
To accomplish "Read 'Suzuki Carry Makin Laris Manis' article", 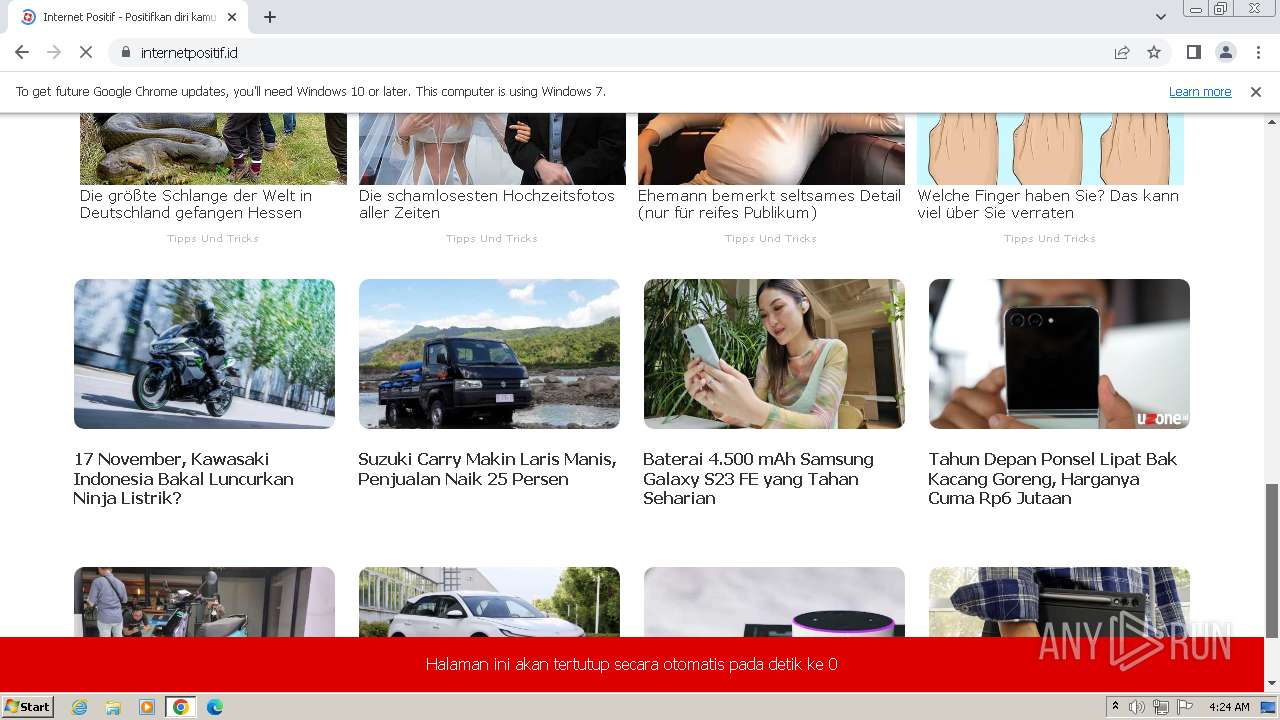I will [x=487, y=469].
